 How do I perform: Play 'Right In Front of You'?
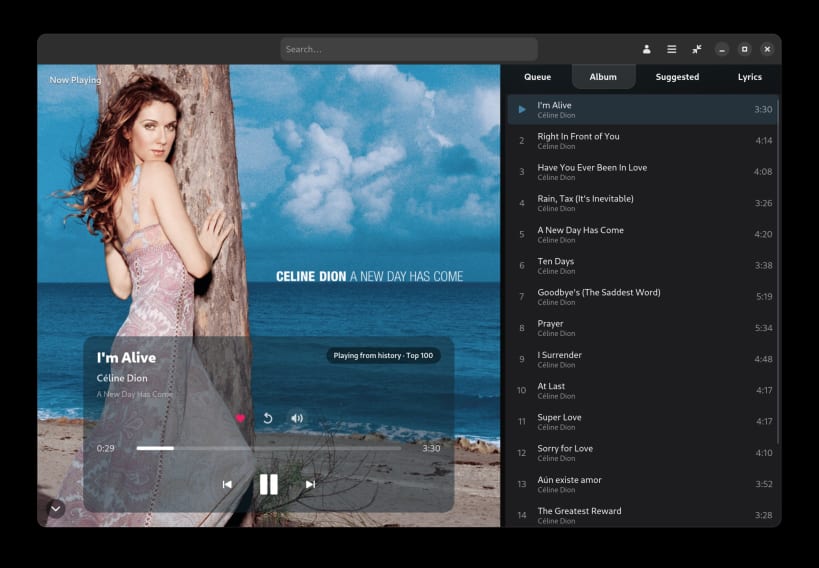click(x=643, y=141)
